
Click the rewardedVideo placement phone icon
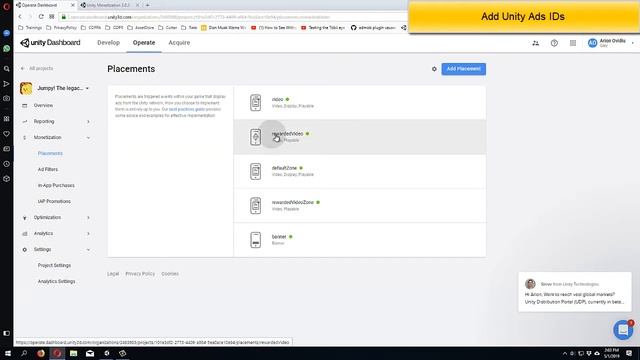tap(256, 137)
